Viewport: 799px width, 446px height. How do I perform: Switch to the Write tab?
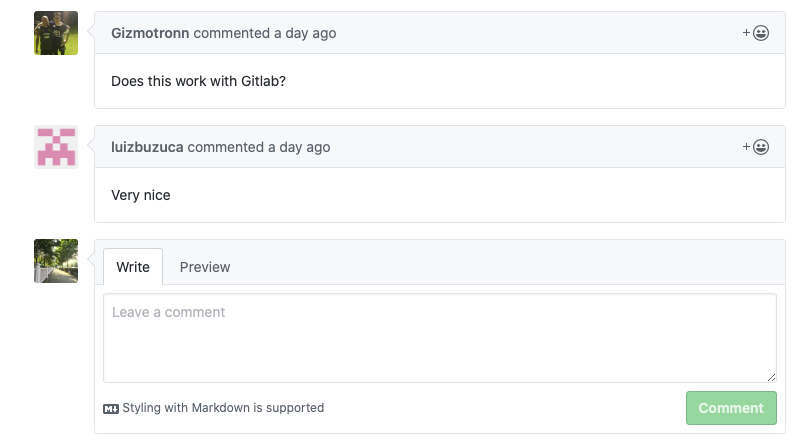click(x=133, y=267)
